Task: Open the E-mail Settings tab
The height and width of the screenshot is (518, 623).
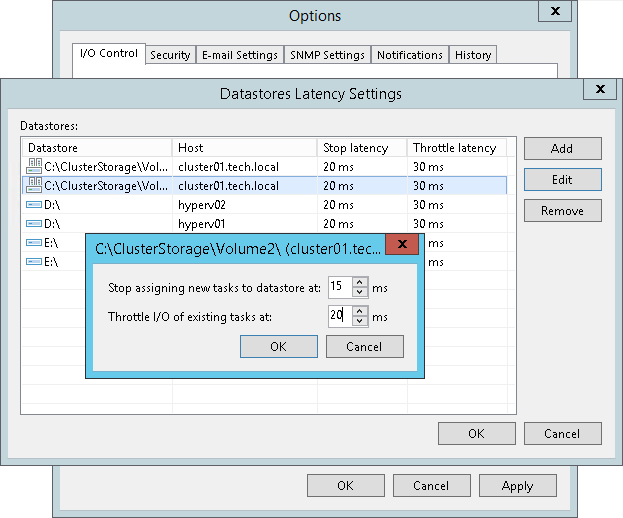Action: (239, 55)
